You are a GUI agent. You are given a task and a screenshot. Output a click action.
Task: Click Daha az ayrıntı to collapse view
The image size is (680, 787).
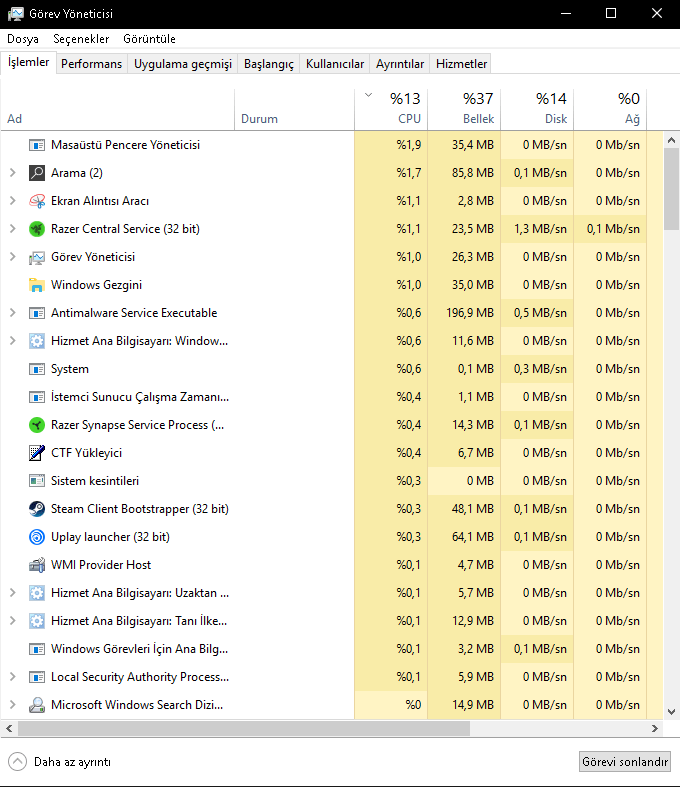click(x=60, y=762)
